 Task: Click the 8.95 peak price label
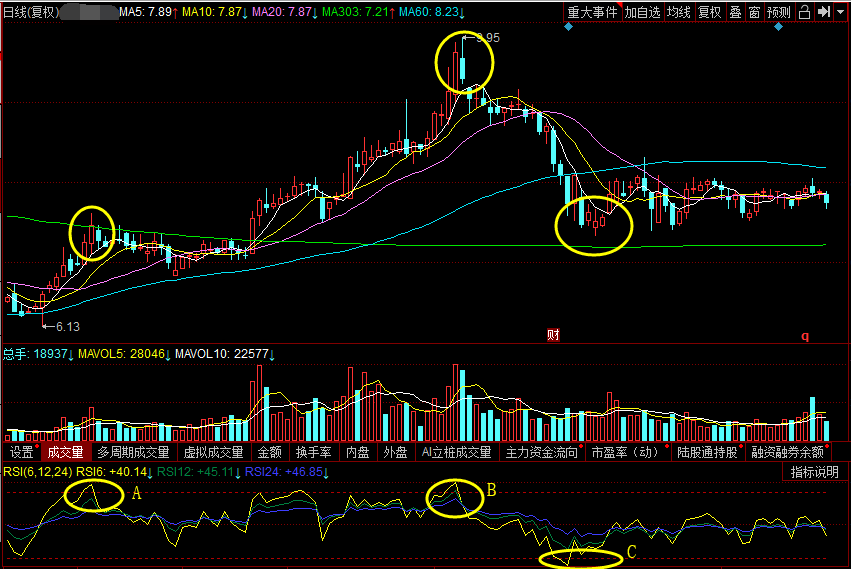tap(487, 37)
